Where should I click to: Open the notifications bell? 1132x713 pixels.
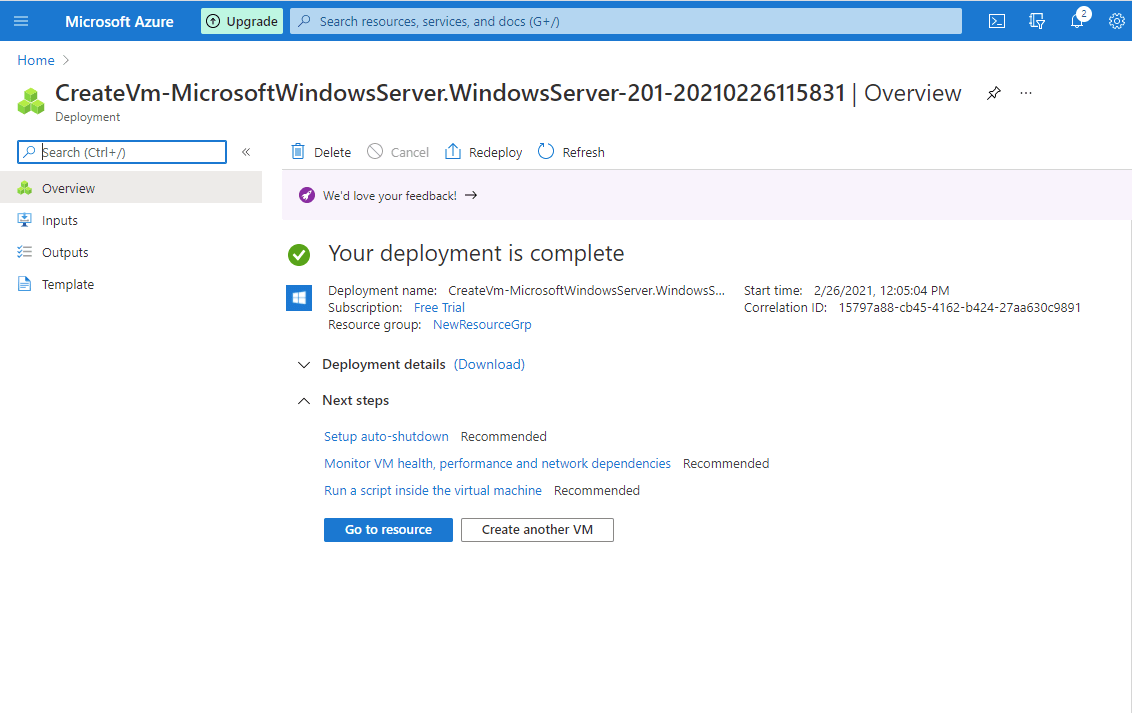tap(1076, 20)
